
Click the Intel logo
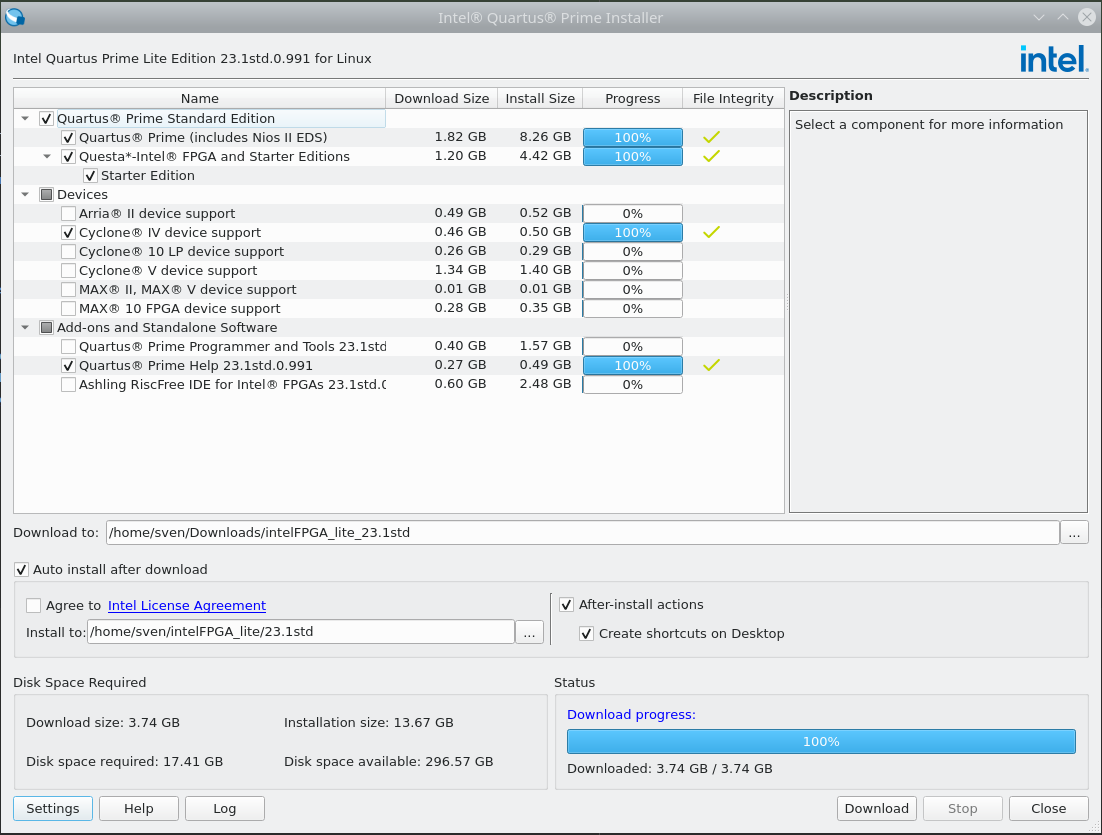coord(1054,59)
